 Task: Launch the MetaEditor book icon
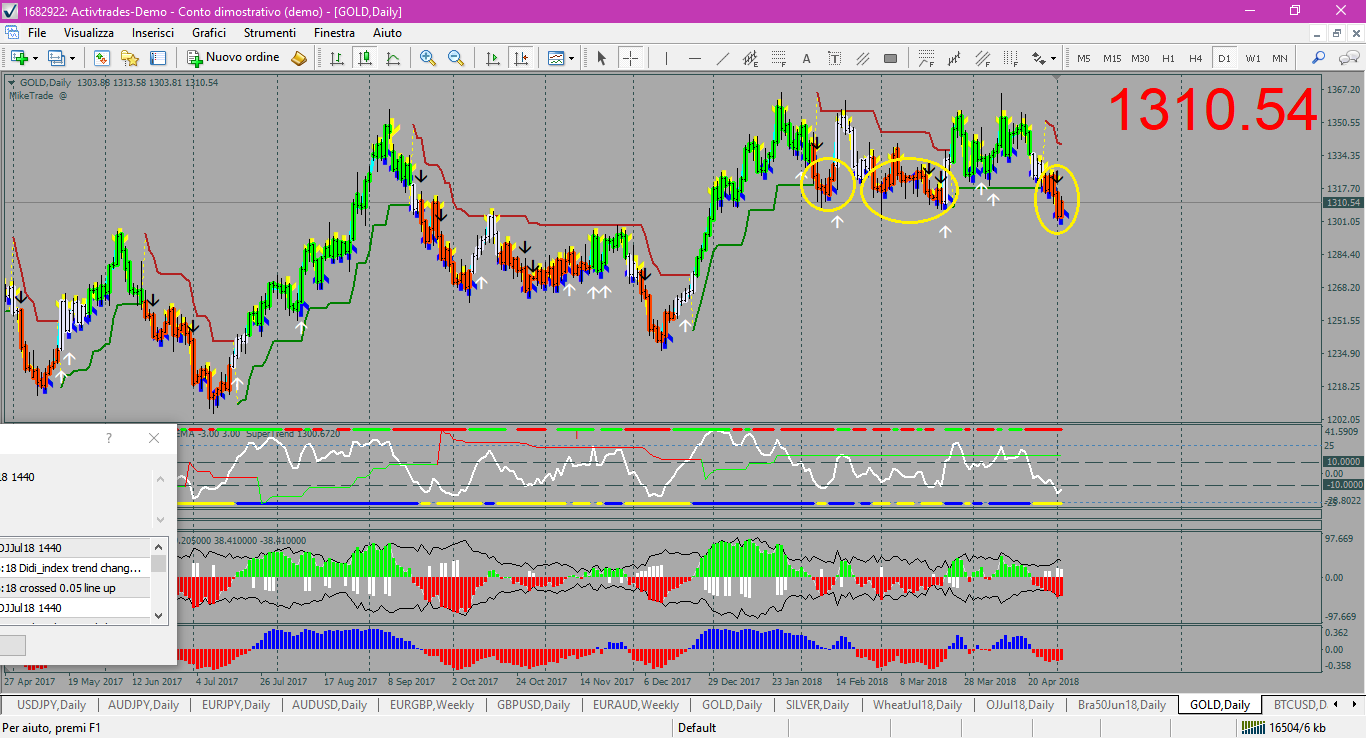click(299, 58)
